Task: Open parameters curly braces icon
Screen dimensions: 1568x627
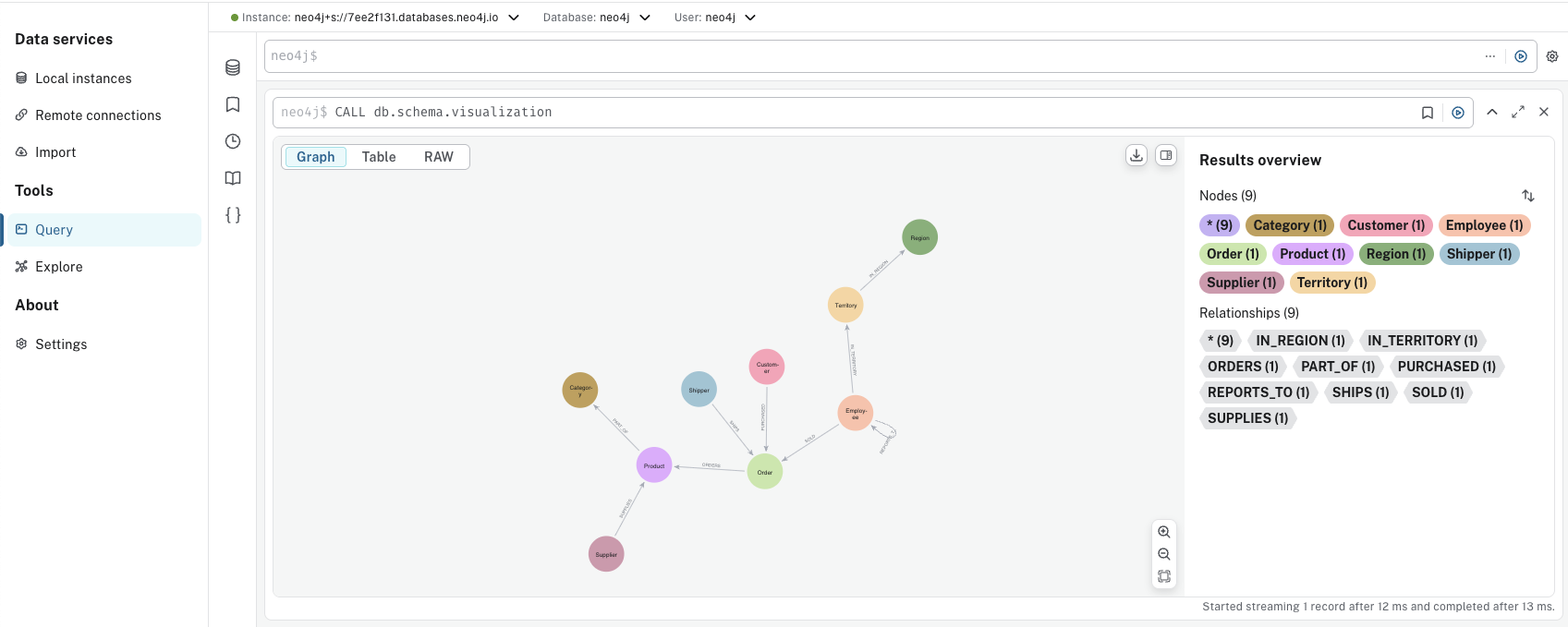Action: point(233,215)
